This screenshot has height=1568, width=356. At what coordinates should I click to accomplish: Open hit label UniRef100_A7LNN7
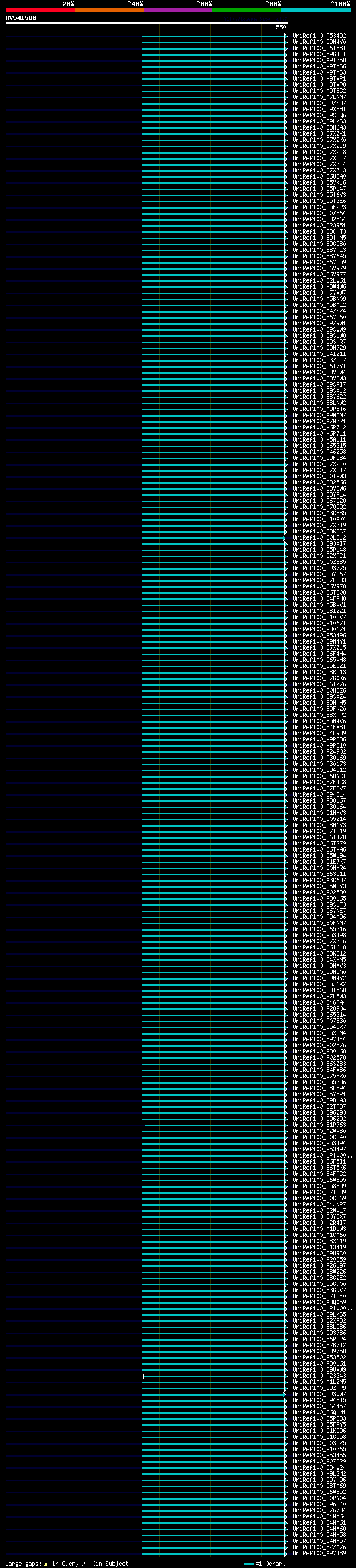pyautogui.click(x=319, y=97)
